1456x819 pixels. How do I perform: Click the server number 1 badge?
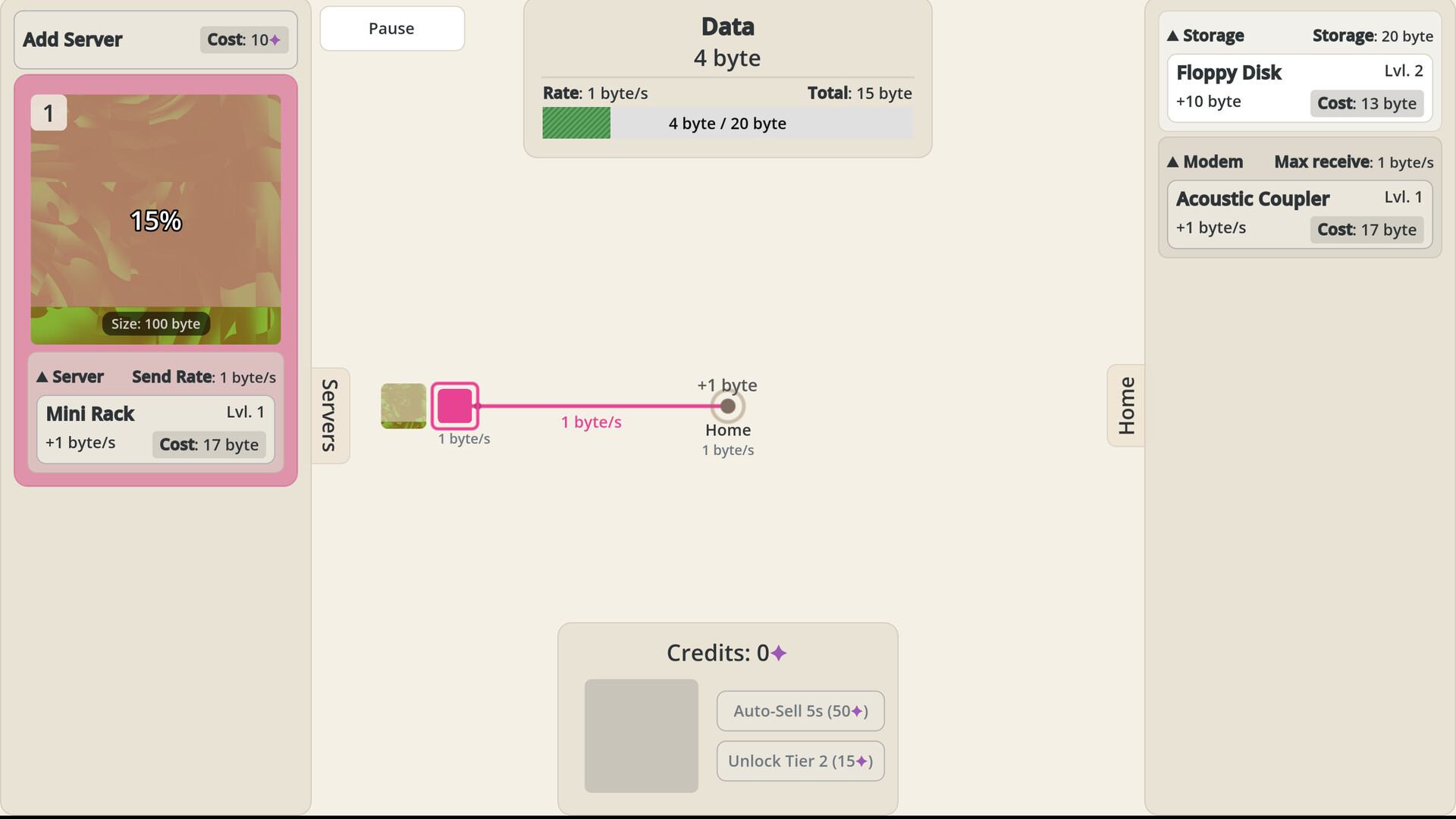click(49, 113)
